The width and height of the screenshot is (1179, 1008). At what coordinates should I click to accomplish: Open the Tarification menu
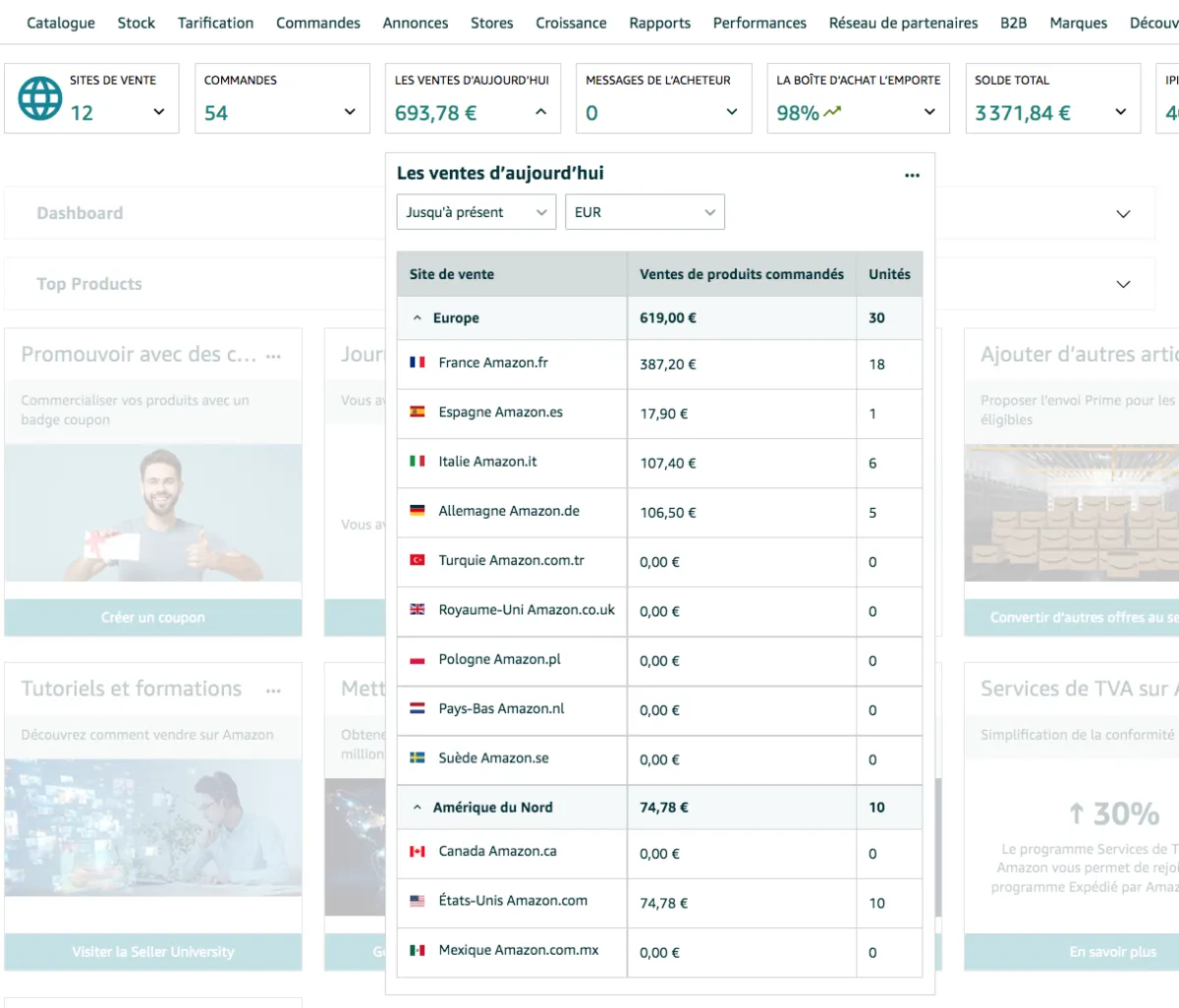point(216,23)
